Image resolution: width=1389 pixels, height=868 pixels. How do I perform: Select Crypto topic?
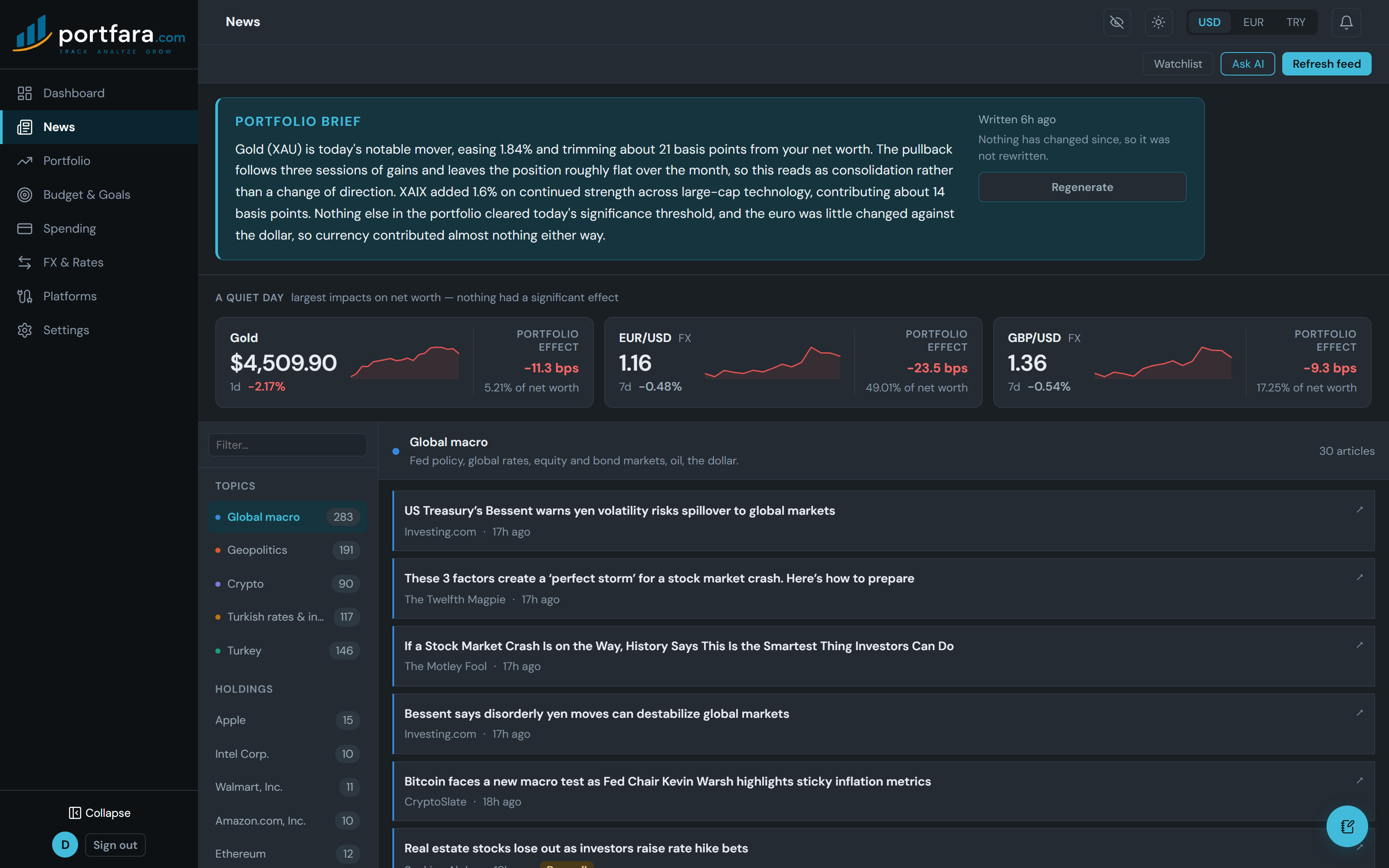[287, 584]
